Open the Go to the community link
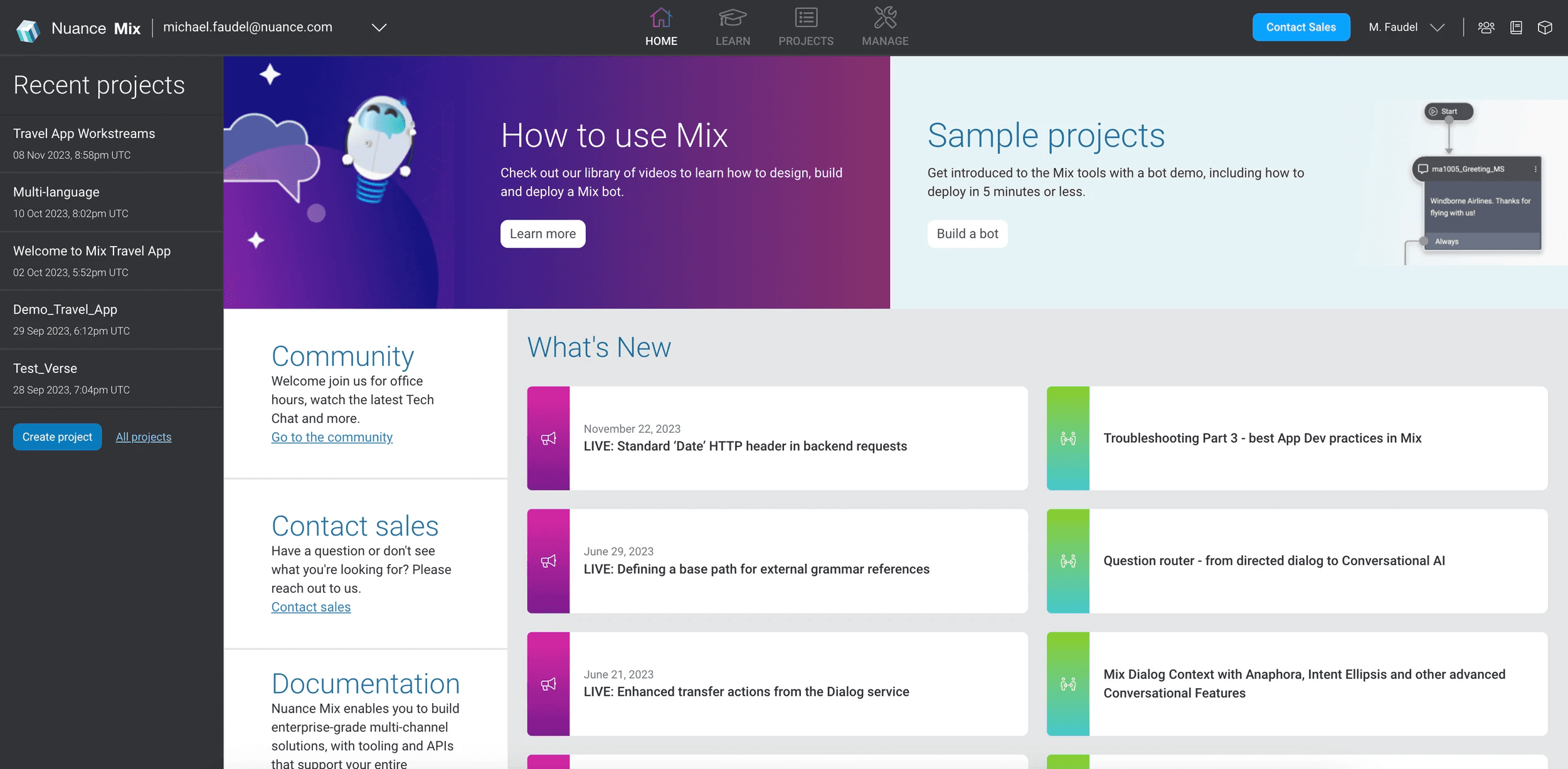Screen dimensions: 1568x769 [332, 437]
